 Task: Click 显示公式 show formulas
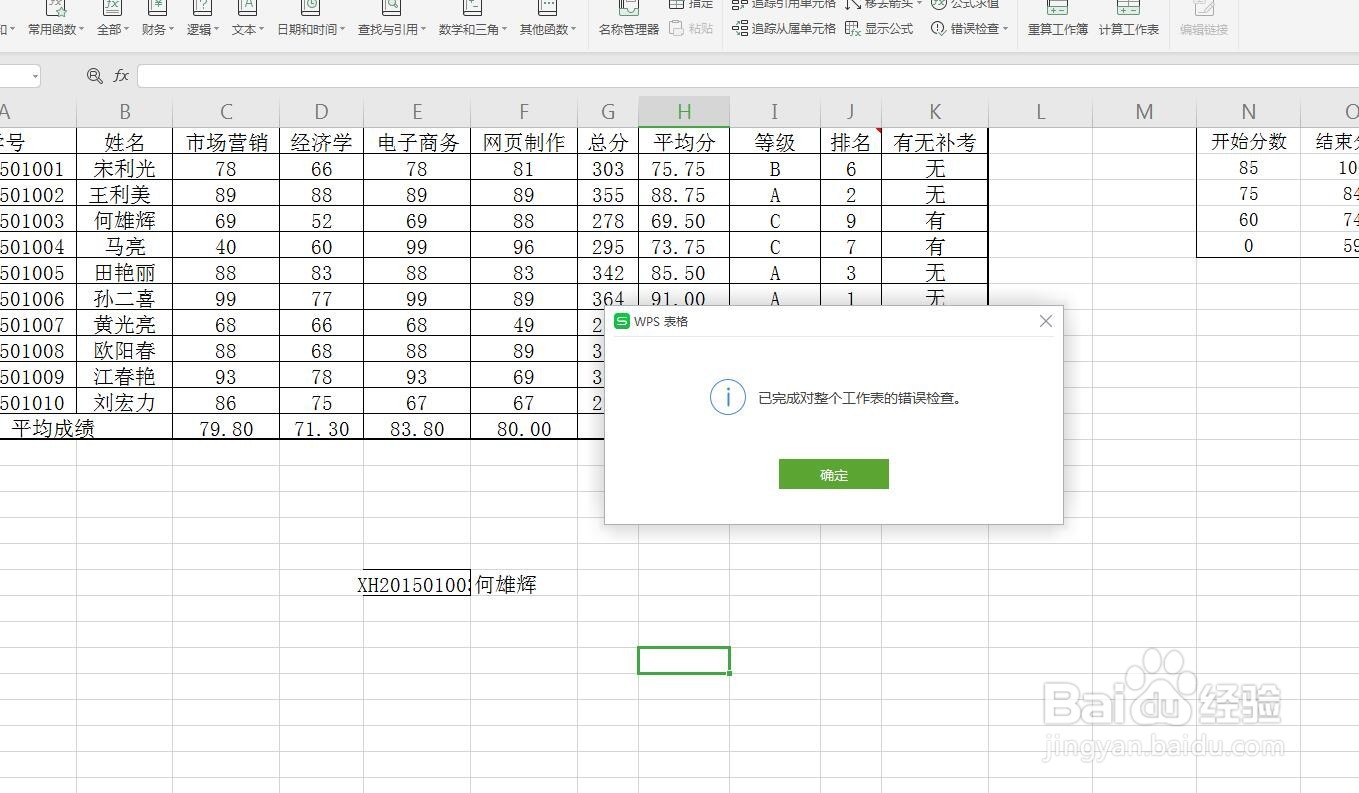[x=879, y=29]
